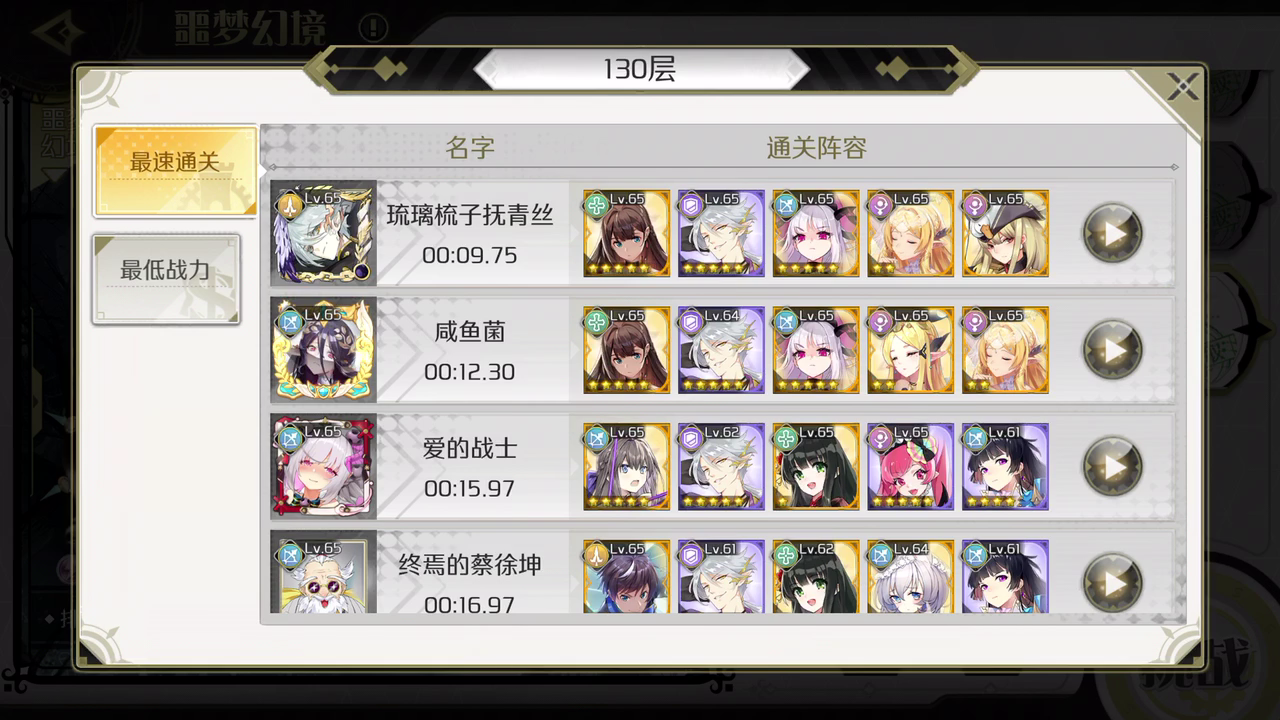Select the pink-haired horned hero in 爱的战士's lineup
The height and width of the screenshot is (720, 1280).
(x=911, y=466)
